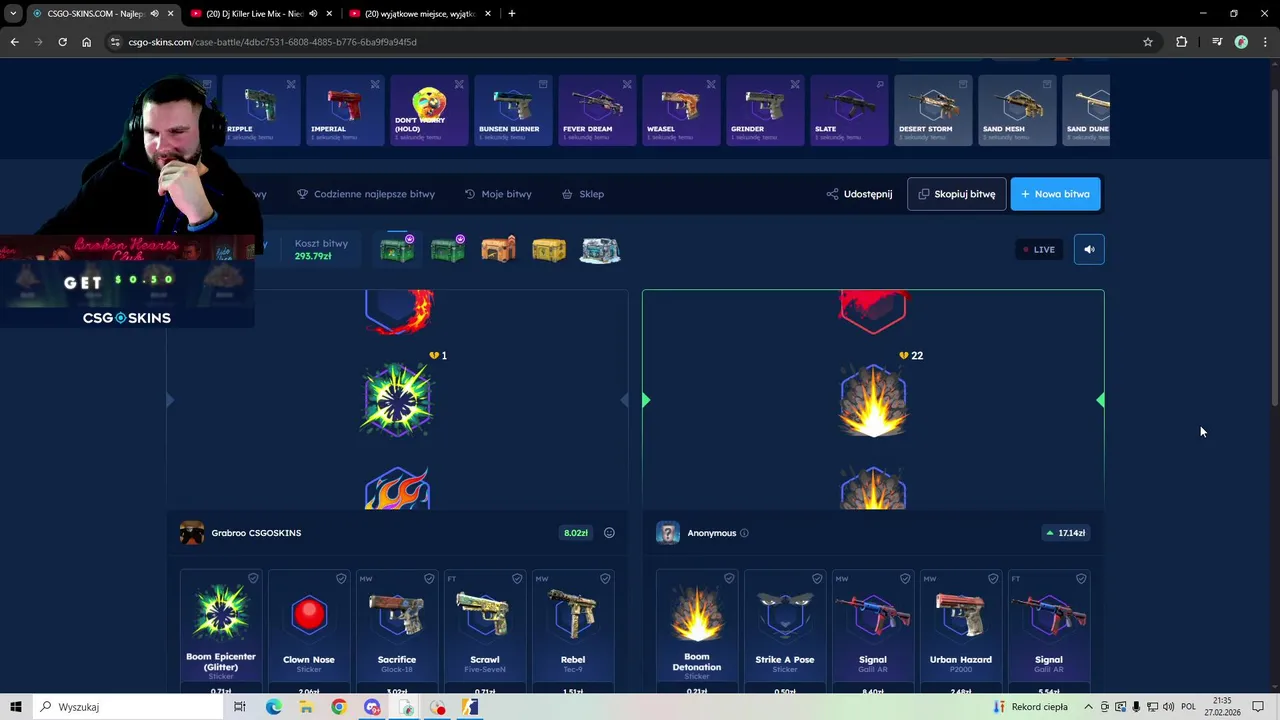
Task: Open the Scrawl Five-SeveN item
Action: [485, 630]
